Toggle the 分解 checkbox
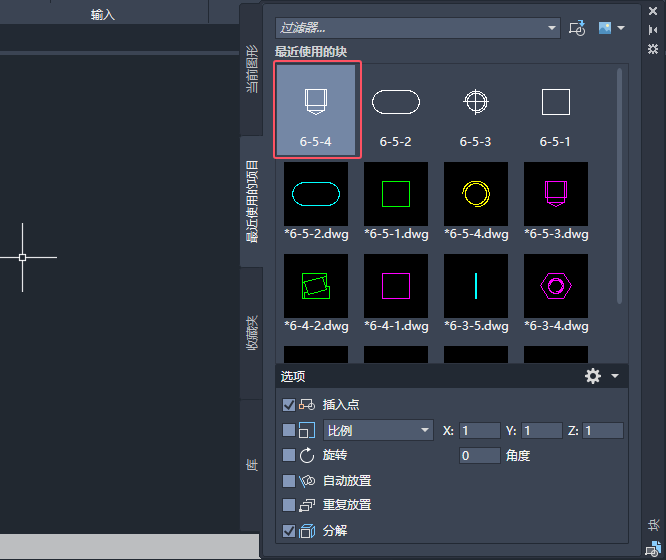This screenshot has height=560, width=666. (x=289, y=531)
